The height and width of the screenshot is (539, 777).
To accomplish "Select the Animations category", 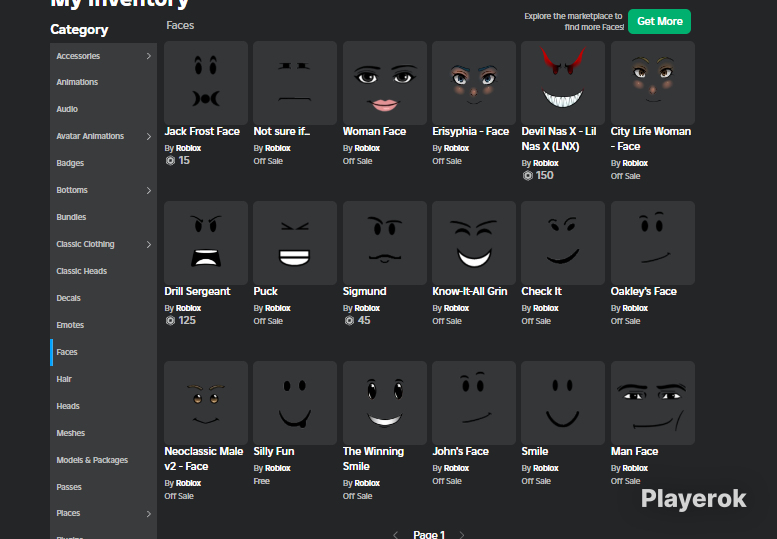I will tap(104, 82).
